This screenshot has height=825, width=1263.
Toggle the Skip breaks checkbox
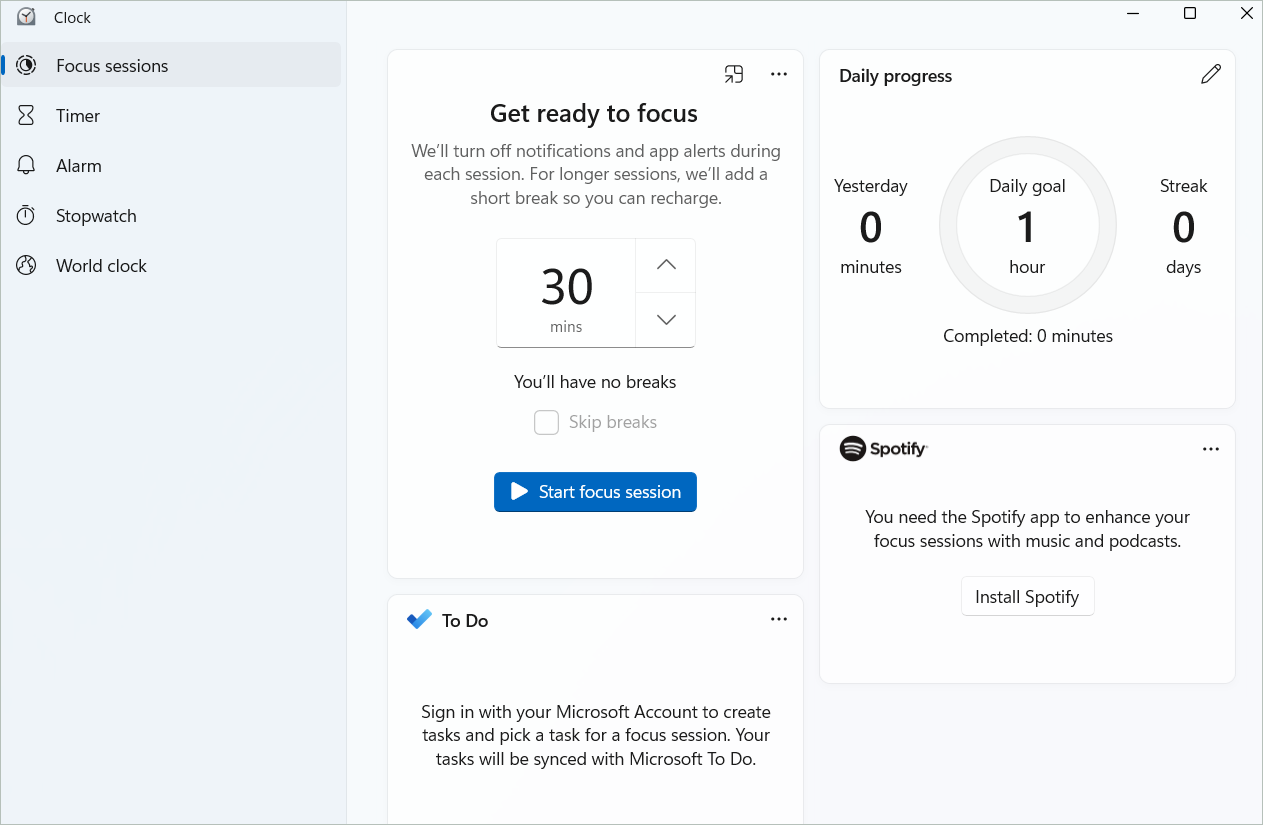[546, 422]
